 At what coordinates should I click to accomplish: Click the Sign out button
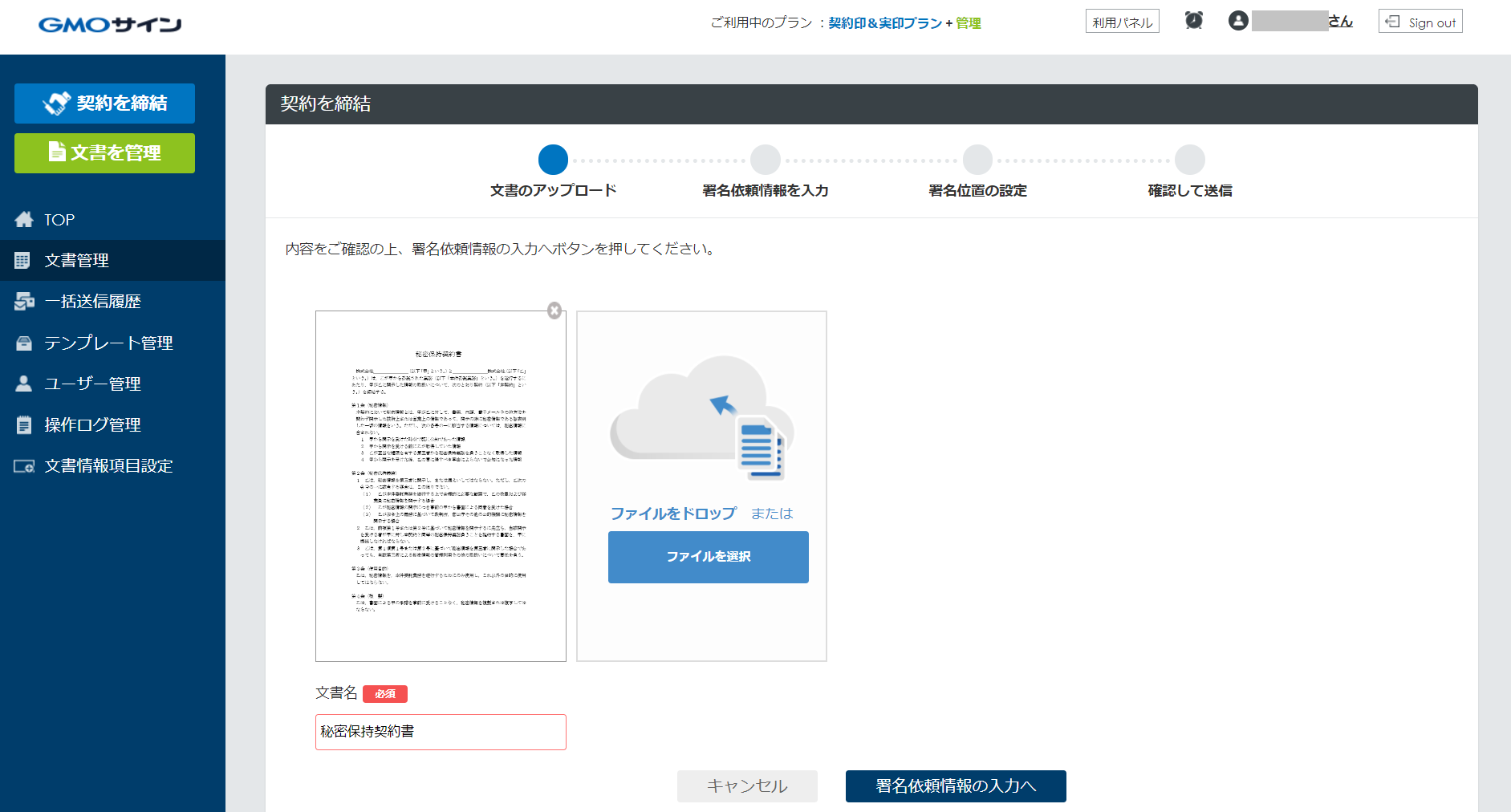(1420, 22)
